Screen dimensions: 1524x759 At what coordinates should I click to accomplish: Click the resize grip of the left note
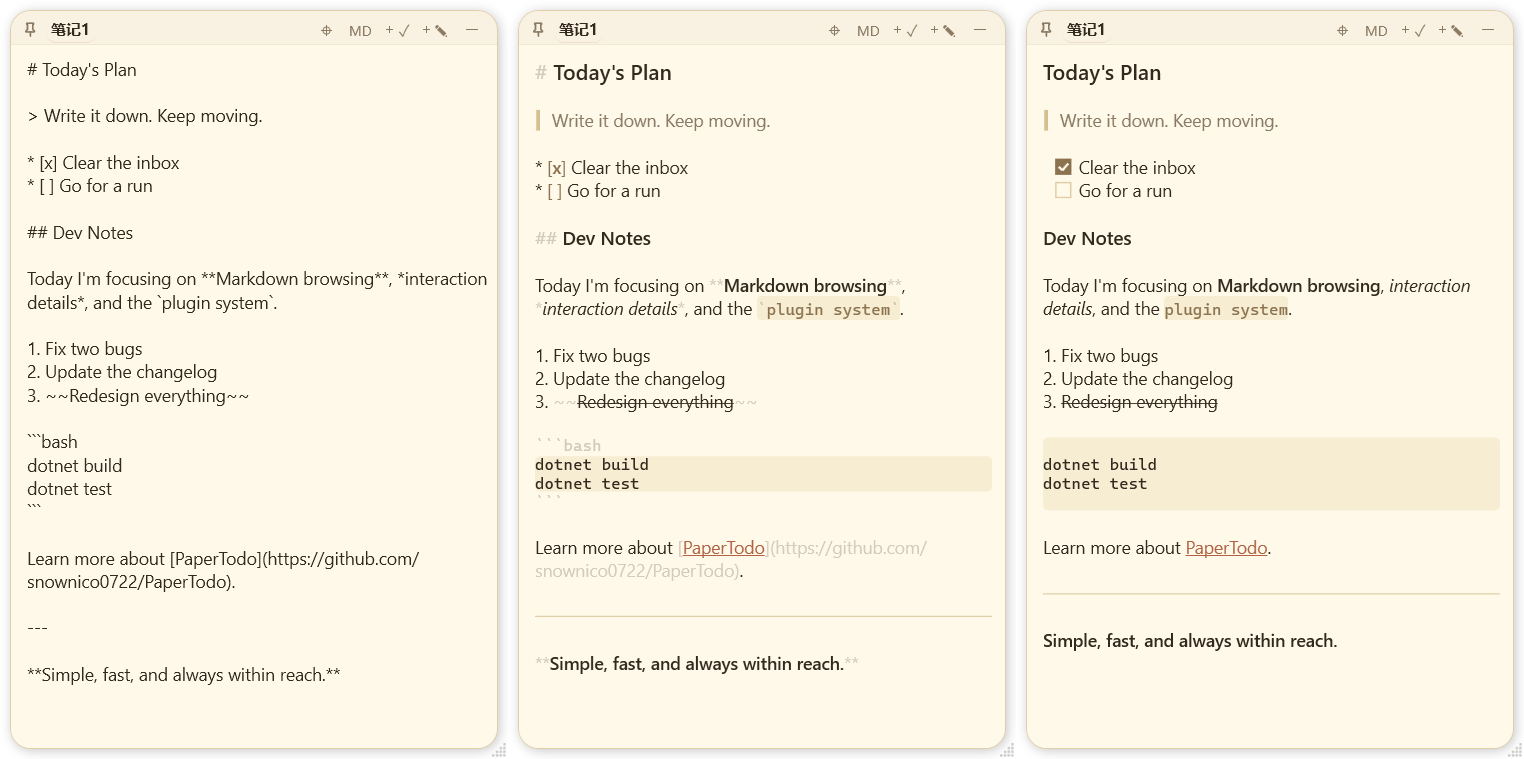coord(499,750)
